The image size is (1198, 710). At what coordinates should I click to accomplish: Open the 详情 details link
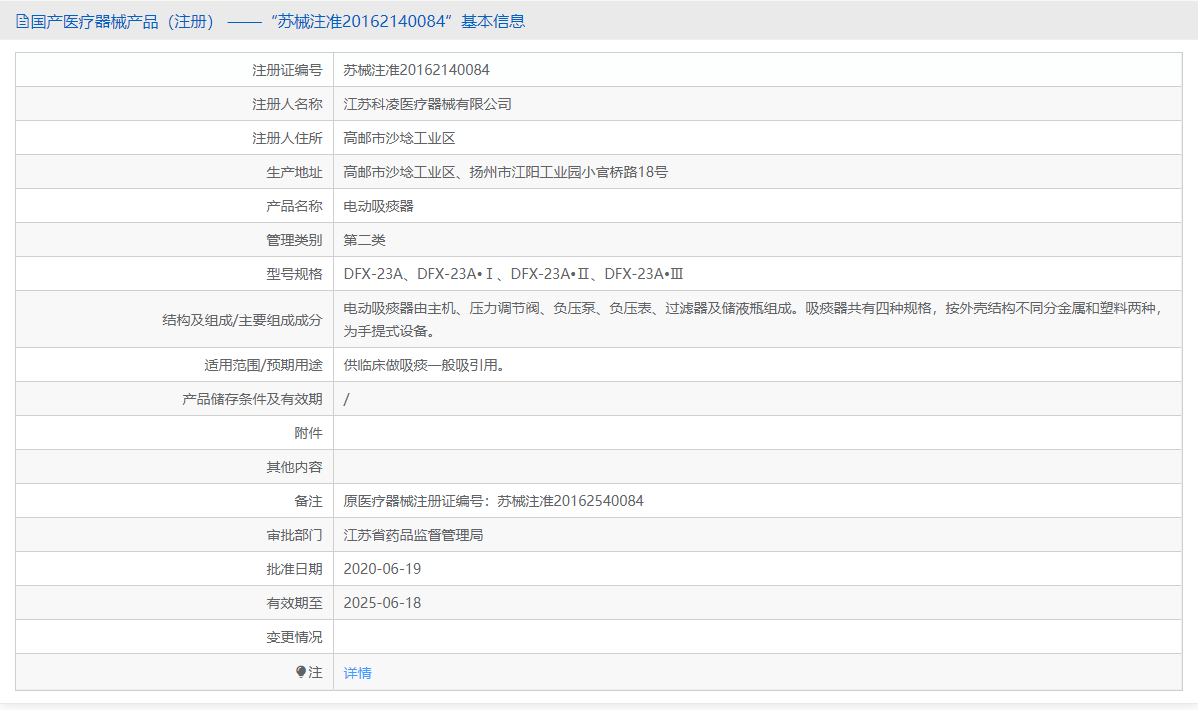pyautogui.click(x=357, y=671)
